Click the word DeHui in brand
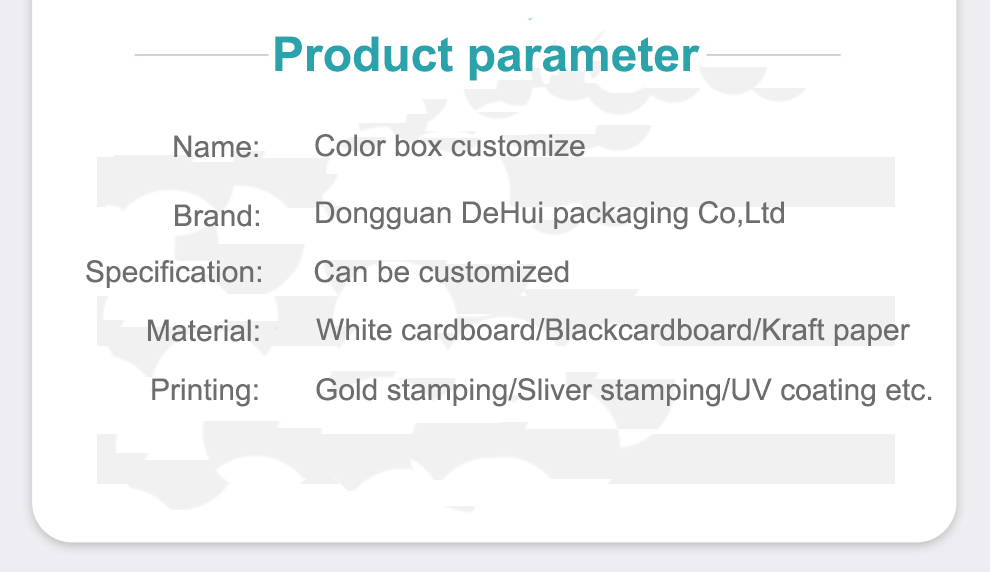The width and height of the screenshot is (990, 572). tap(502, 213)
